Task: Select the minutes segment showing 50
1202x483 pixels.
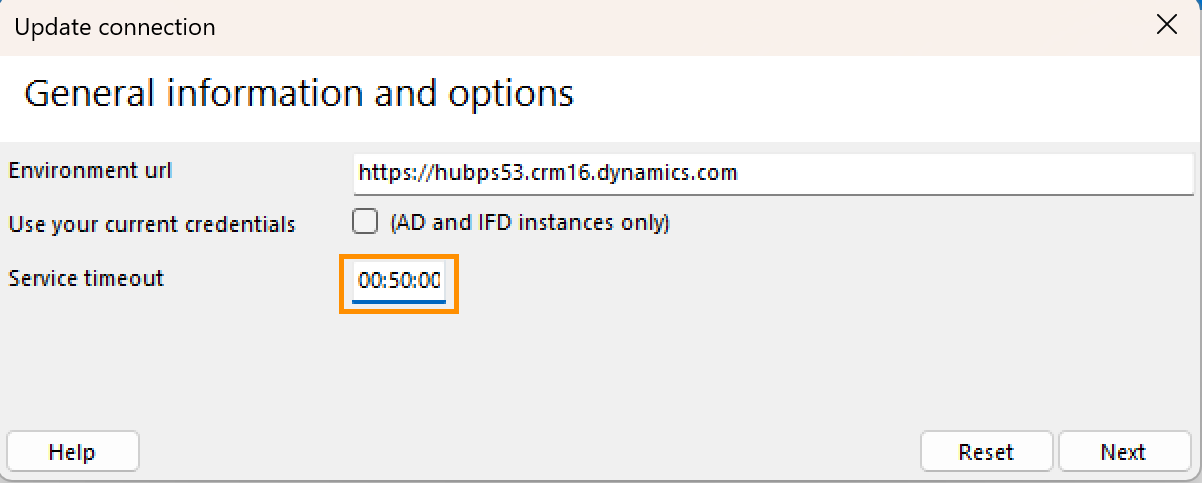Action: click(x=400, y=282)
